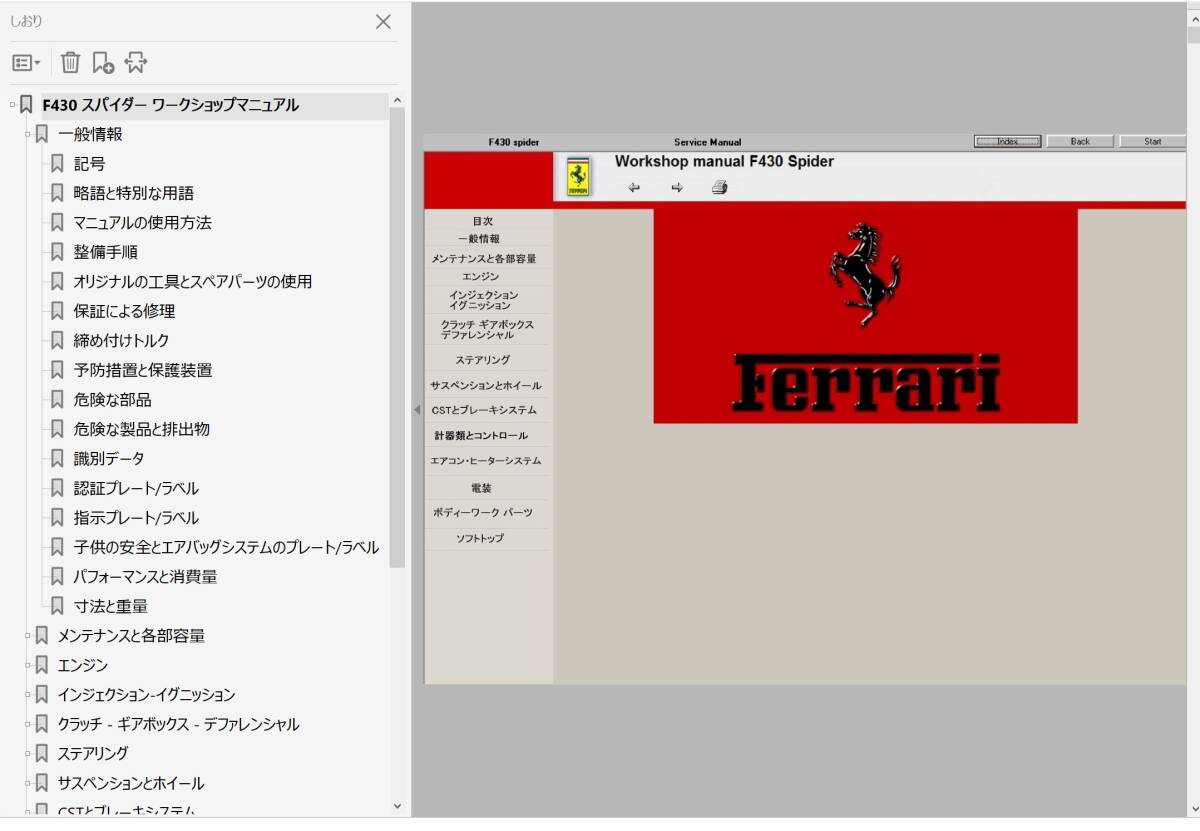Select メンテナンスと各部容量 in manual side menu
Viewport: 1200px width, 831px height.
[x=484, y=258]
